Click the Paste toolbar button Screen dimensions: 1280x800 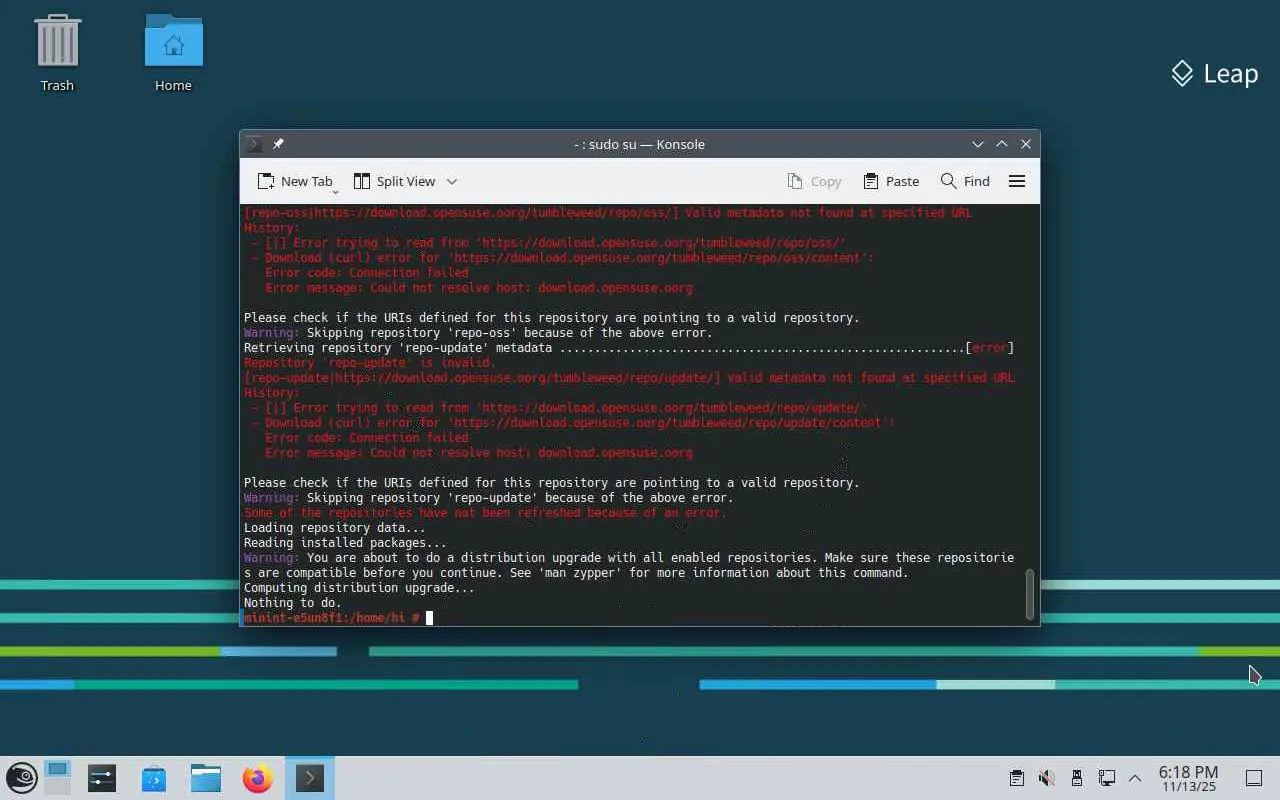(891, 181)
